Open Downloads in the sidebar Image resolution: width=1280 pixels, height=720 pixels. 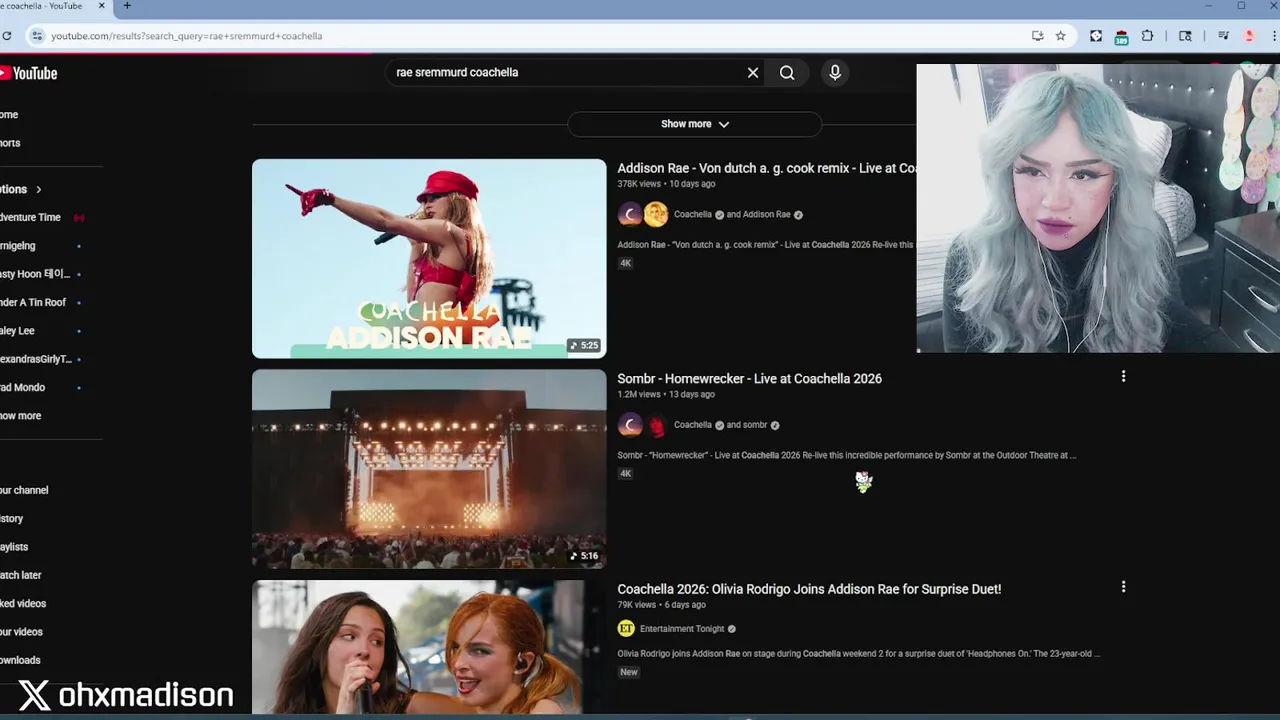click(20, 660)
